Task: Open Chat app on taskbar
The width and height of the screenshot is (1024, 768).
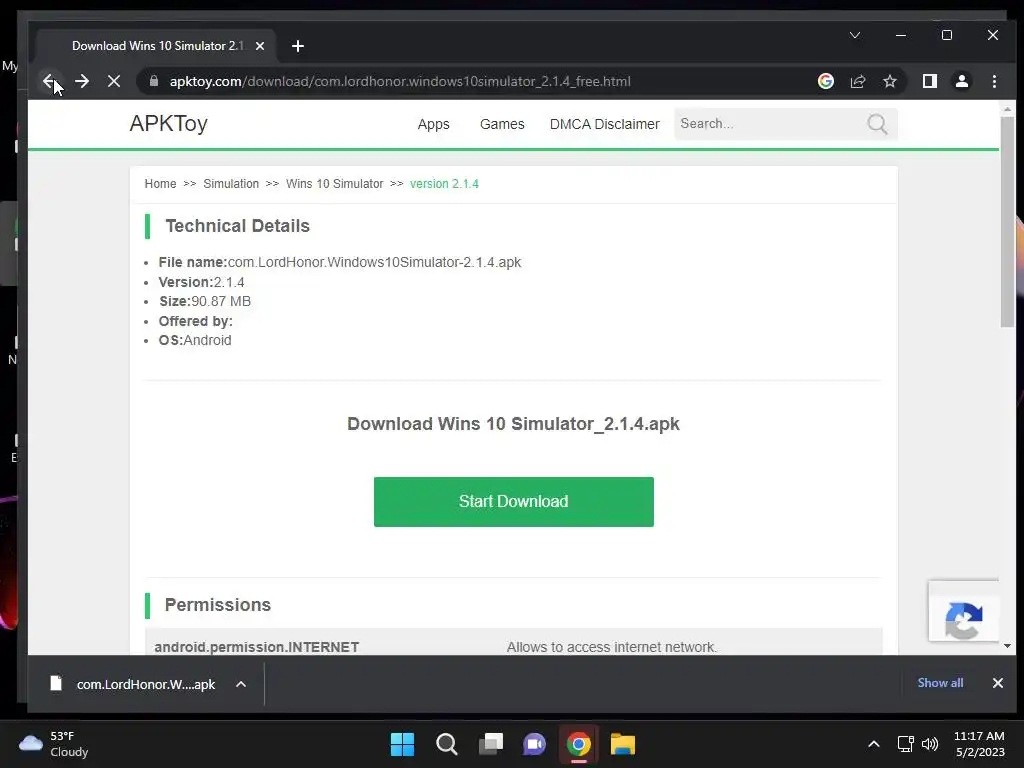Action: click(x=534, y=744)
